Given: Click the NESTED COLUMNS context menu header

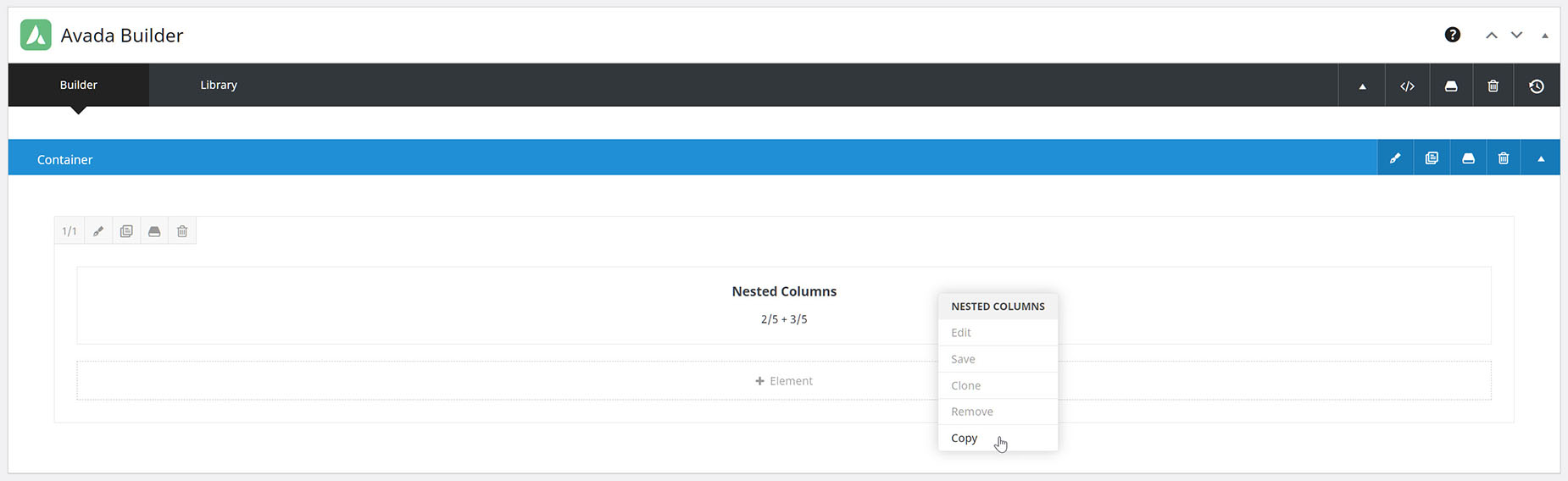Looking at the screenshot, I should click(x=998, y=307).
